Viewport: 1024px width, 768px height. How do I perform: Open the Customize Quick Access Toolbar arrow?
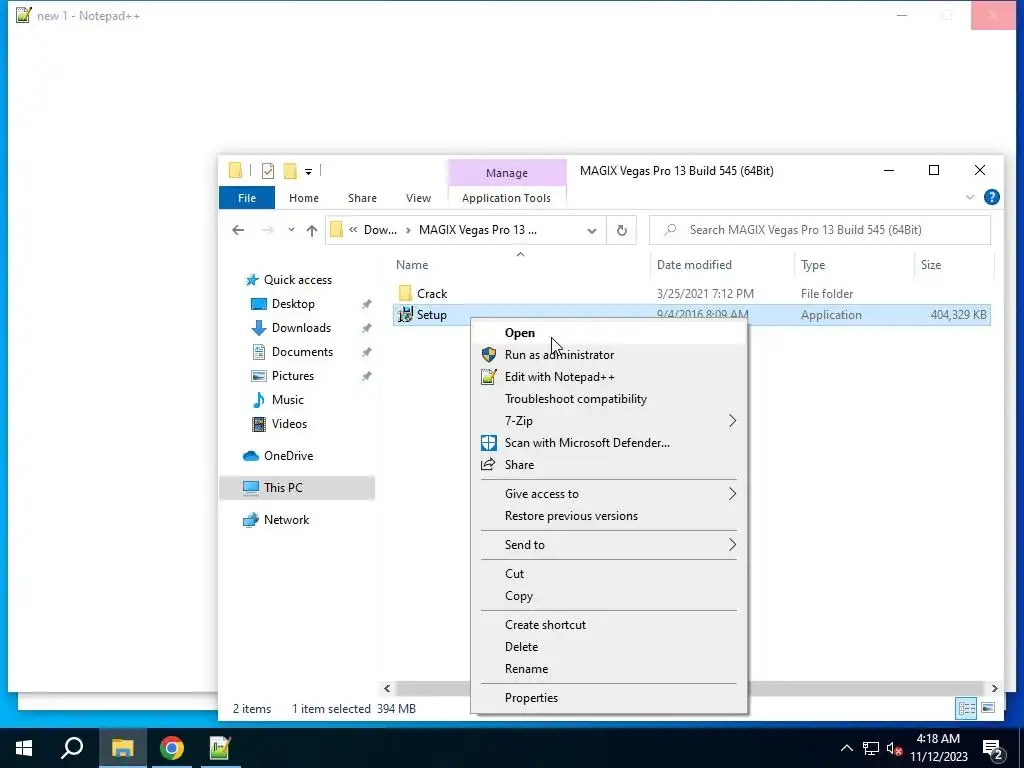point(308,172)
